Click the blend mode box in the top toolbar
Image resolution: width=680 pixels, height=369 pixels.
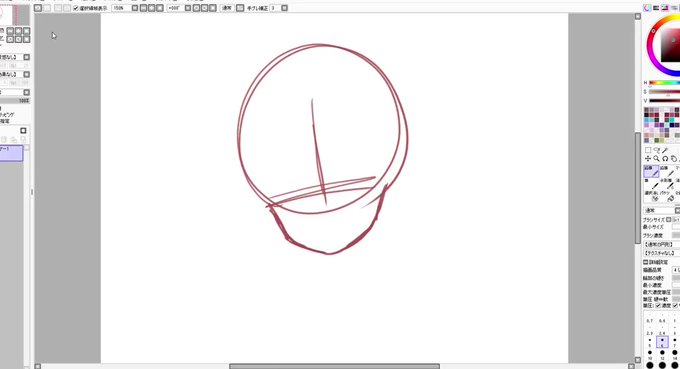pos(227,8)
